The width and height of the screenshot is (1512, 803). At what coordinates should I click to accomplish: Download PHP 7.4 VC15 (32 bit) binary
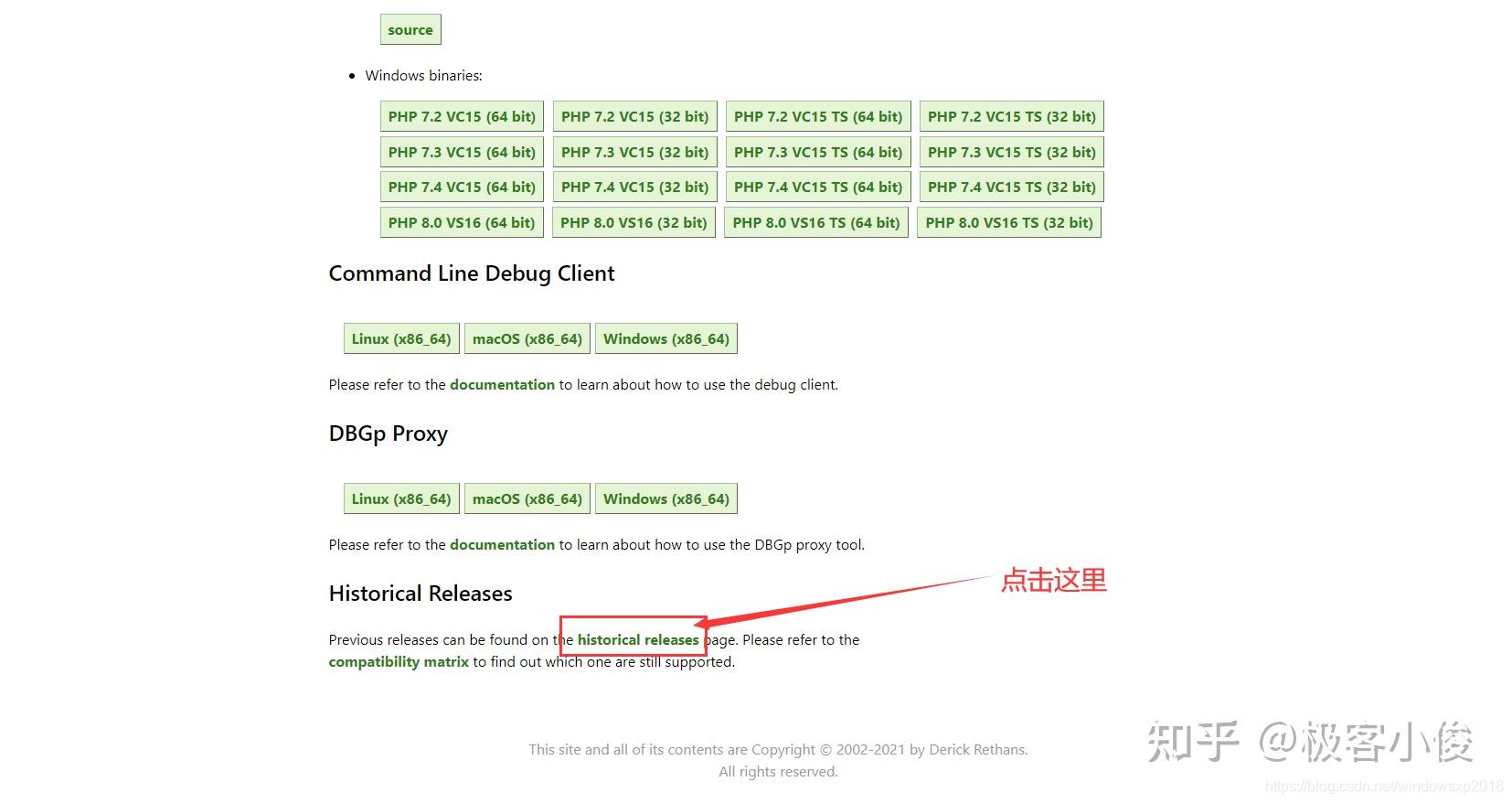pyautogui.click(x=634, y=187)
